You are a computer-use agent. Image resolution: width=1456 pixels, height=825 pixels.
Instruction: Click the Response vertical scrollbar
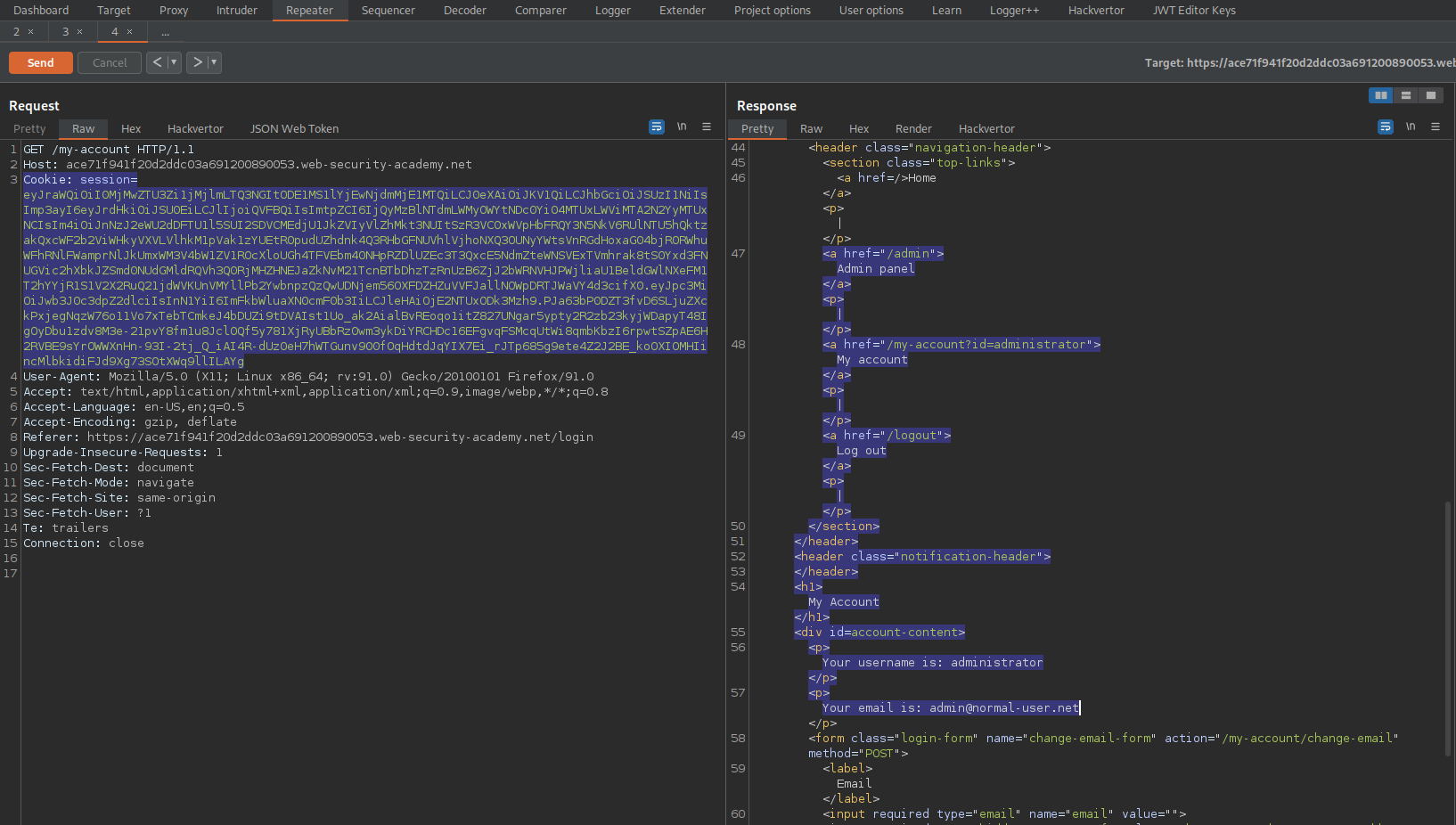tap(1448, 628)
